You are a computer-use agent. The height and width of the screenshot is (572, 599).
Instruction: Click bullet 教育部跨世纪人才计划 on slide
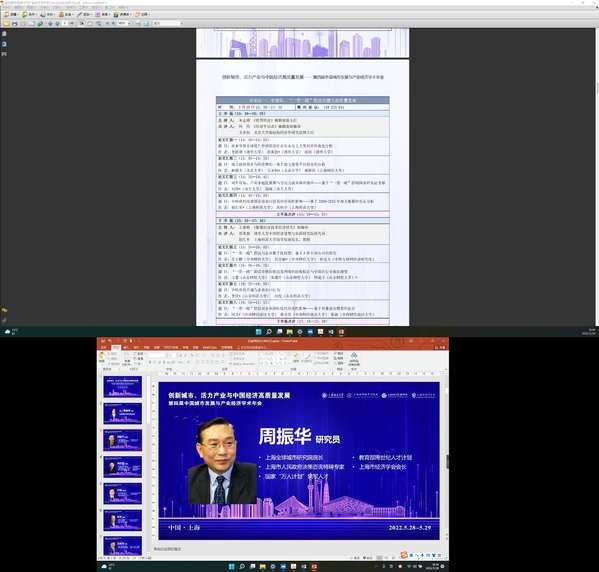click(x=385, y=457)
